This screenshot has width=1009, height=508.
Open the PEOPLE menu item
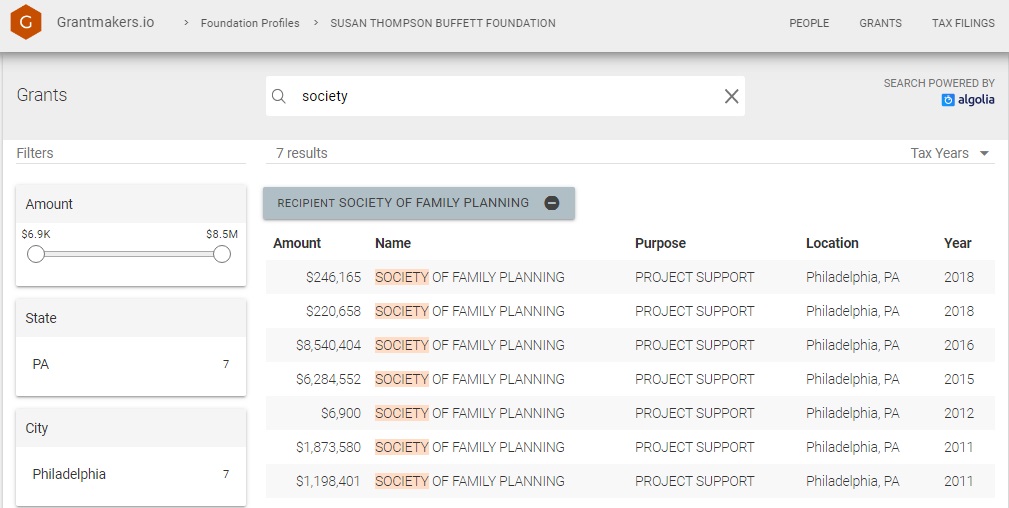pyautogui.click(x=809, y=23)
